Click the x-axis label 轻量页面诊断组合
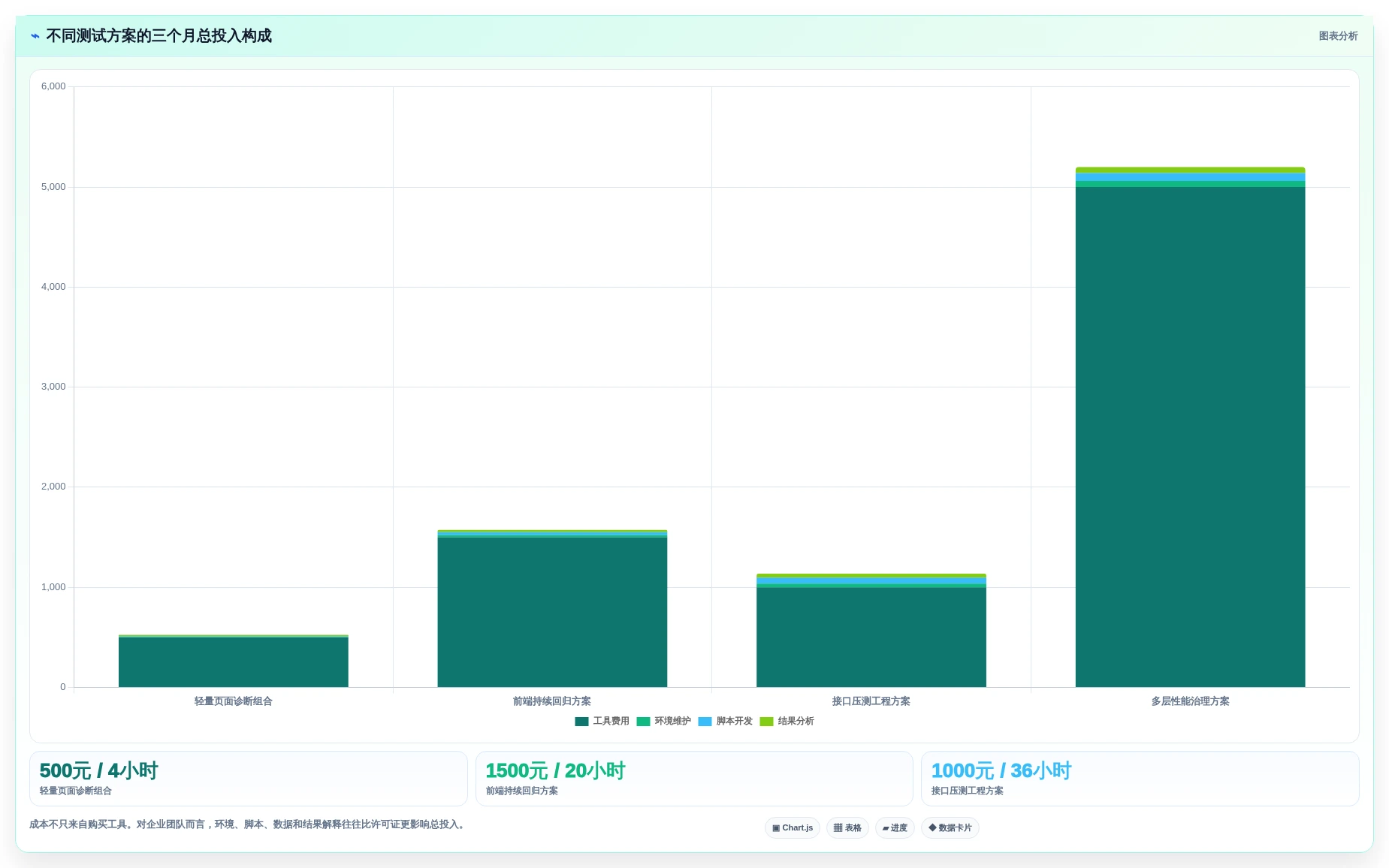The height and width of the screenshot is (868, 1389). tap(234, 701)
